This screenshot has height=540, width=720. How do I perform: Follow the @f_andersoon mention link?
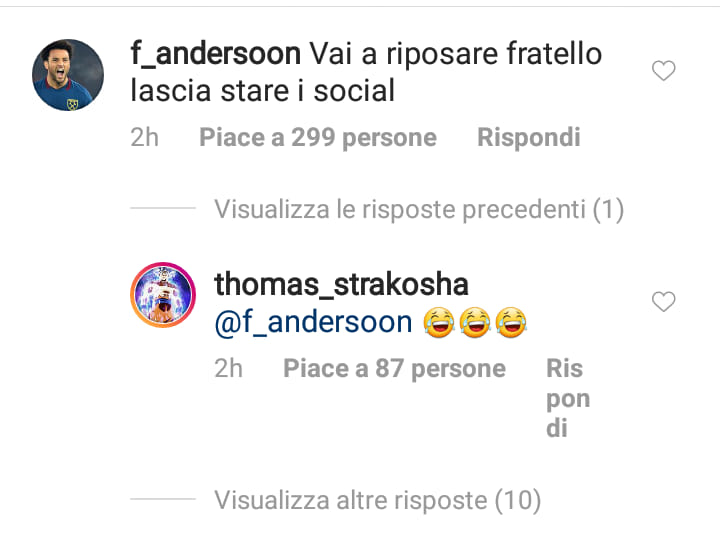pyautogui.click(x=313, y=322)
